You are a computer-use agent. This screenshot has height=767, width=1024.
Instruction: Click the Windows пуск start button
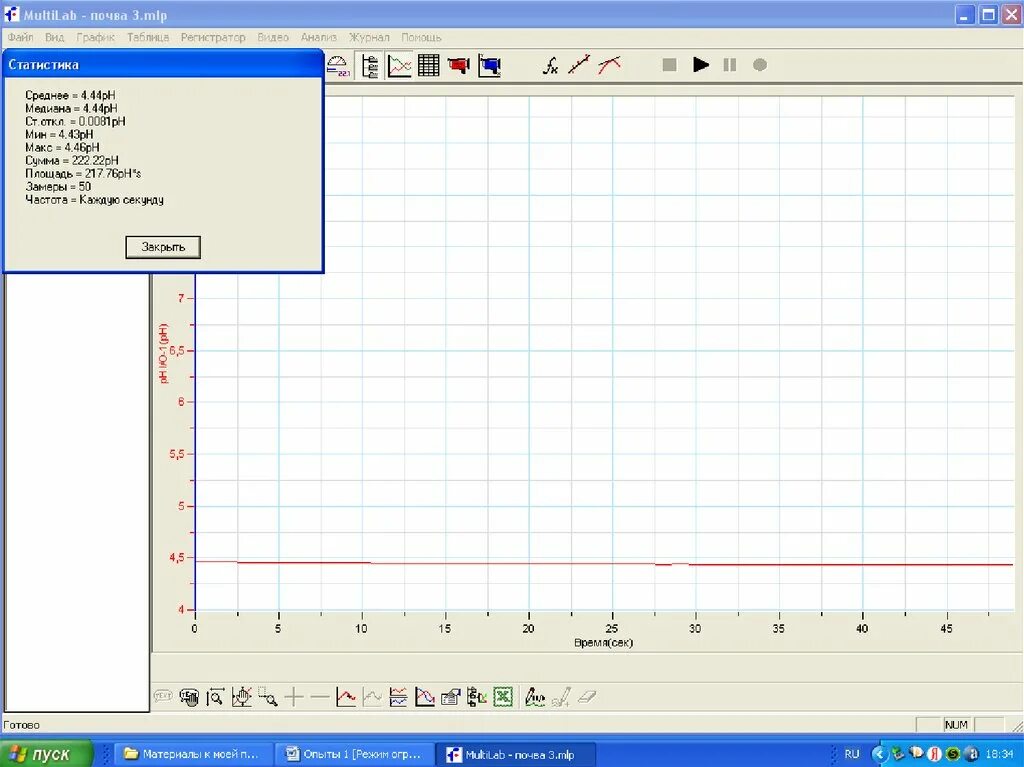tap(46, 754)
